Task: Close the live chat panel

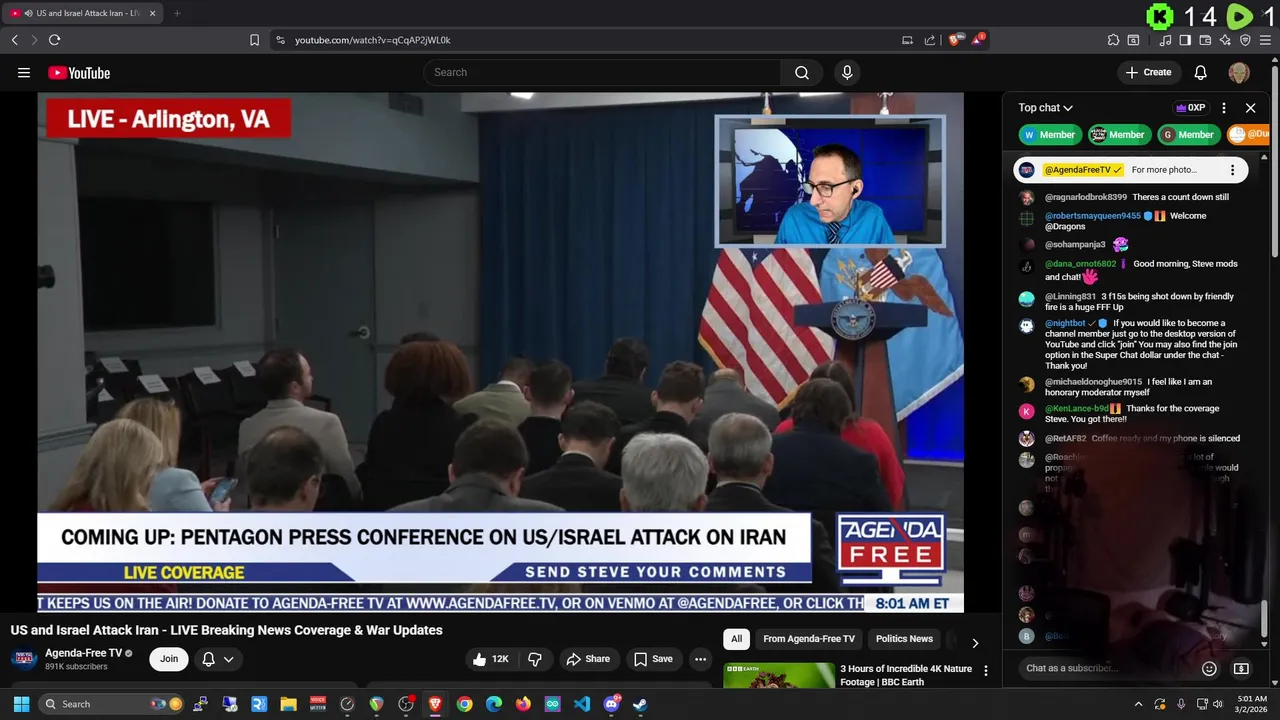Action: pyautogui.click(x=1250, y=108)
